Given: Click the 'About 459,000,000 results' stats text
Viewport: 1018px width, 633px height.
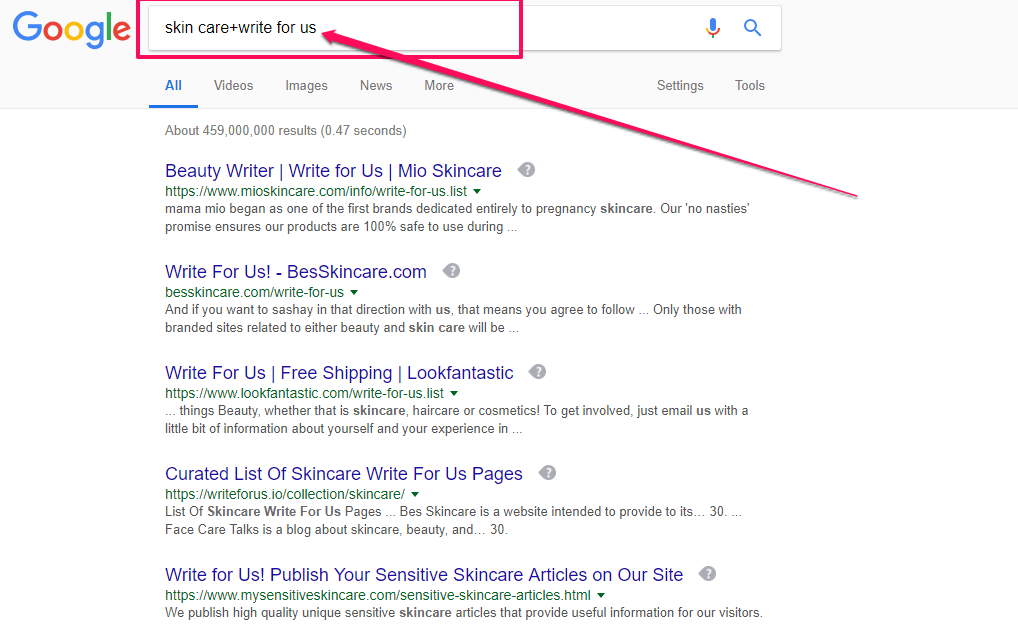Looking at the screenshot, I should (x=286, y=130).
